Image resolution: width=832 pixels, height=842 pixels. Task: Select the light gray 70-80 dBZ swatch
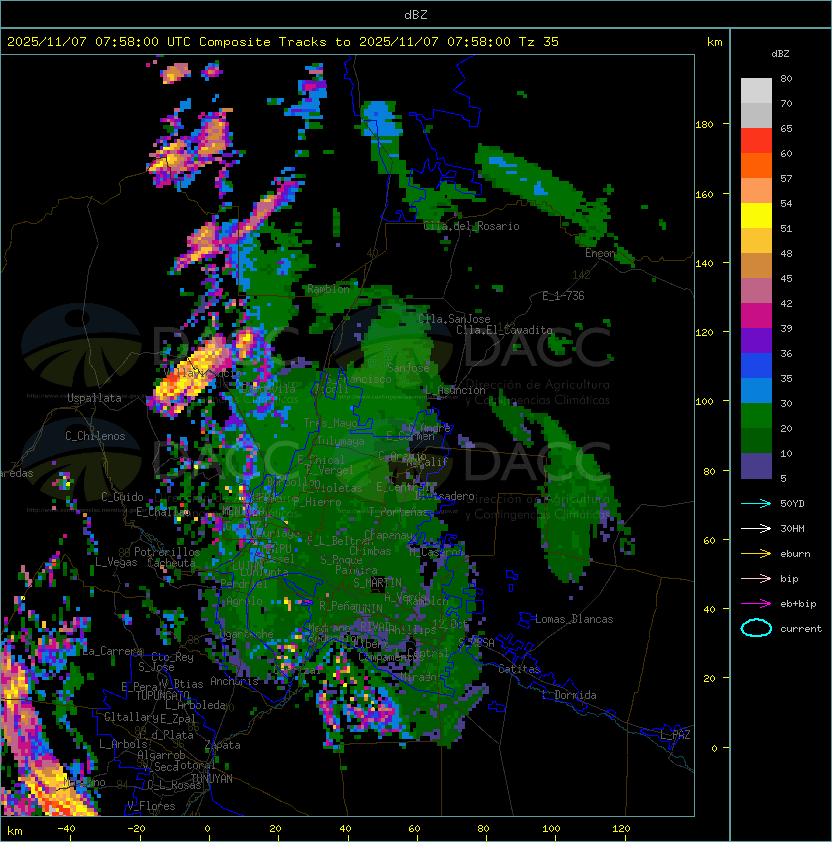coord(756,90)
